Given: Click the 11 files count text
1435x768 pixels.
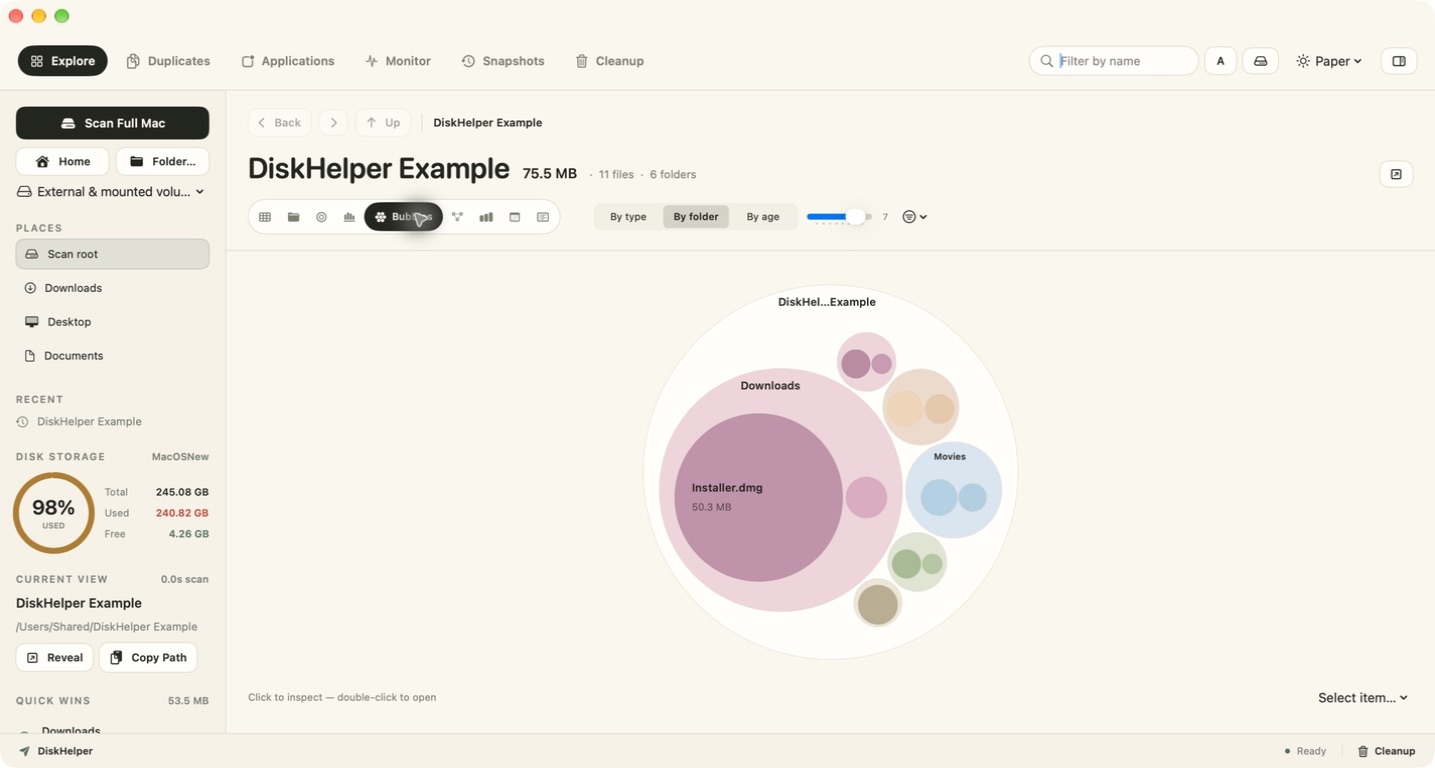Looking at the screenshot, I should [x=616, y=174].
